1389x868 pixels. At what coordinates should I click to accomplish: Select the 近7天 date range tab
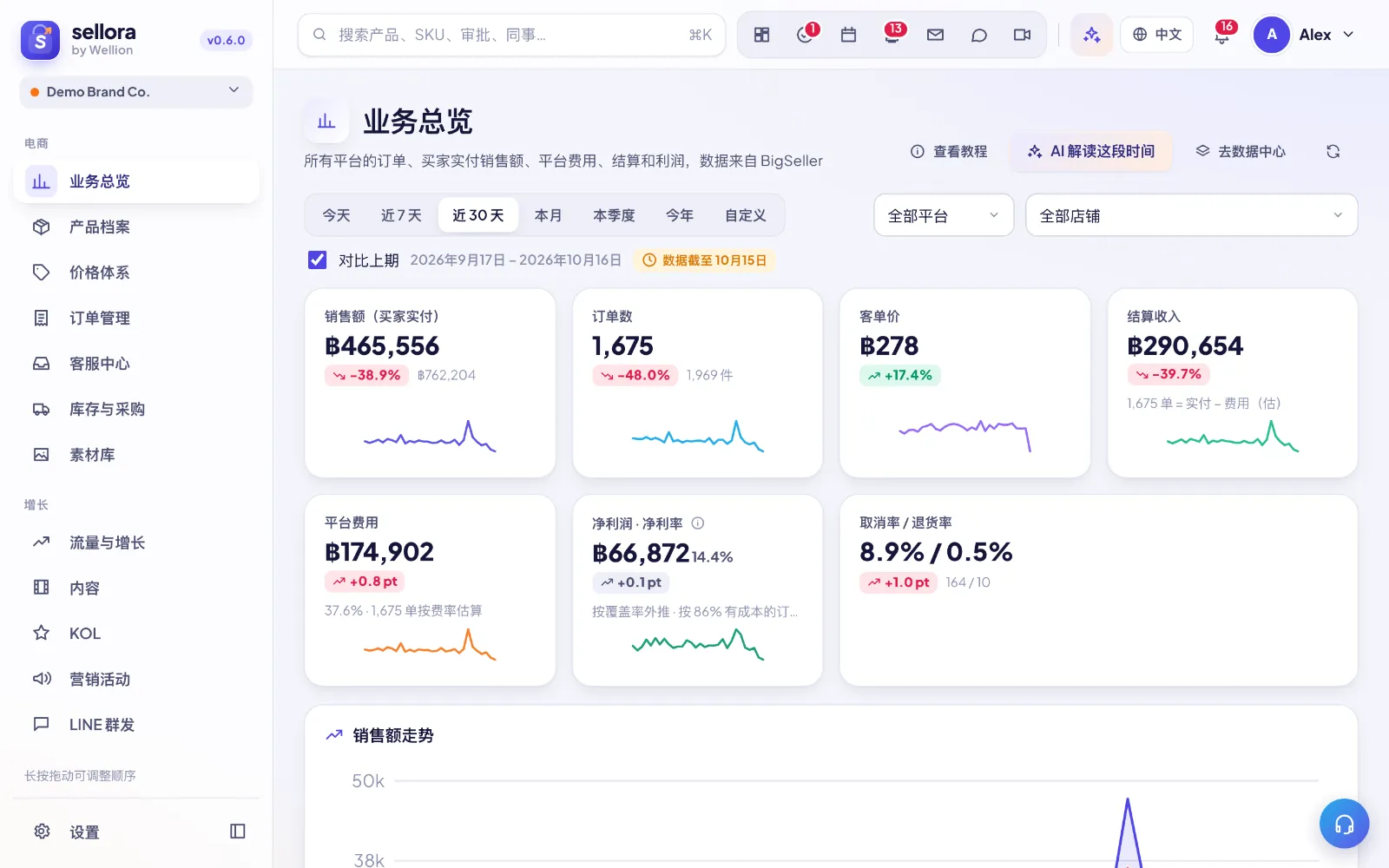click(x=401, y=215)
